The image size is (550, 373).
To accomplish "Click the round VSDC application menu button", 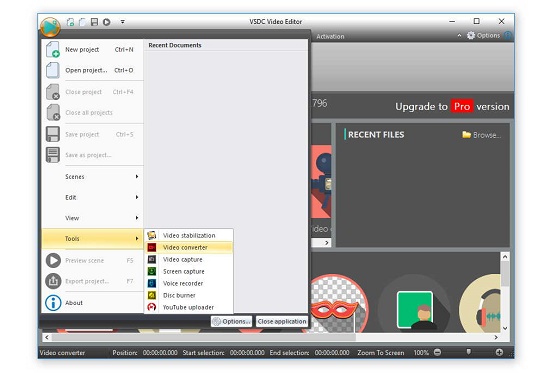I will [x=50, y=27].
